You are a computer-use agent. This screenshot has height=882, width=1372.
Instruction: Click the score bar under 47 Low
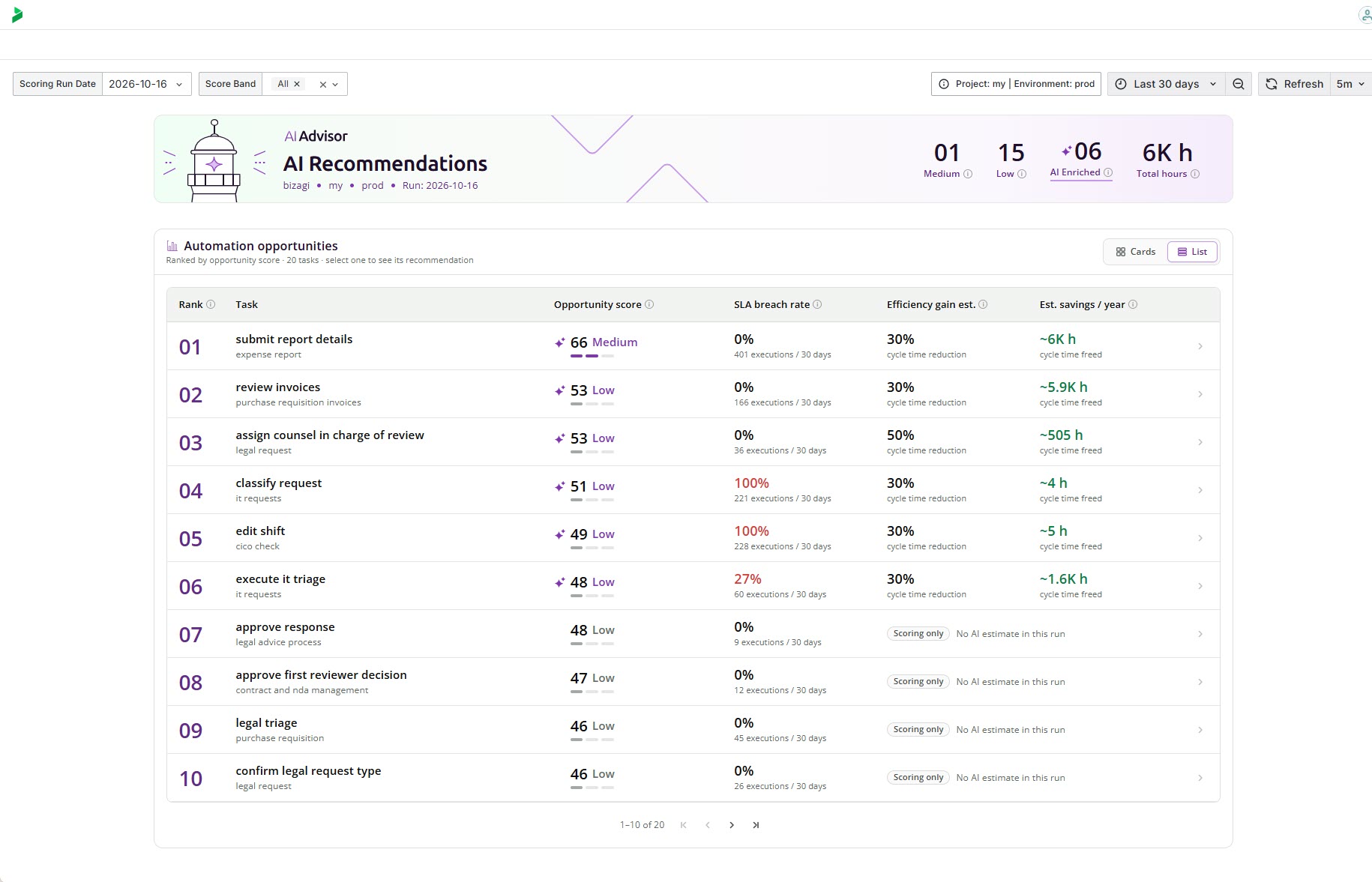tap(592, 692)
